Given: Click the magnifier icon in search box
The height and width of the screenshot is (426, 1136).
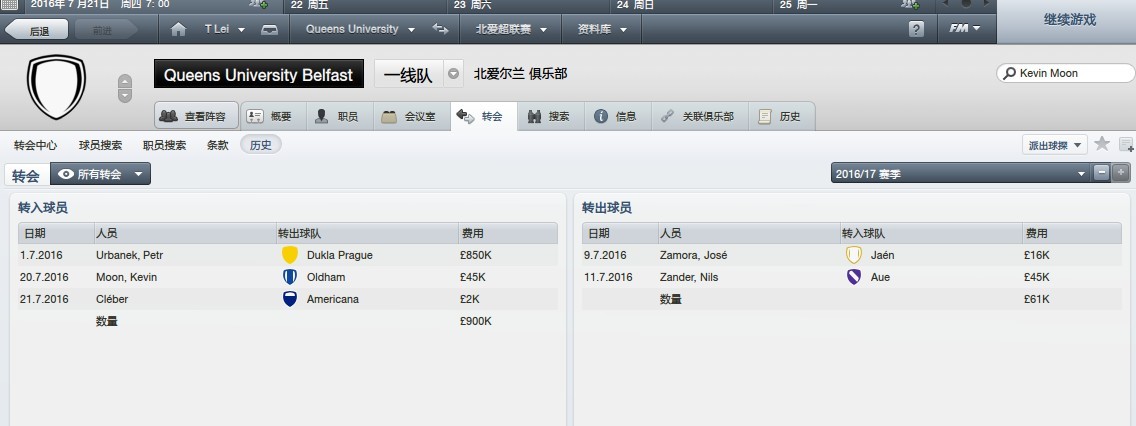Looking at the screenshot, I should click(x=1009, y=73).
